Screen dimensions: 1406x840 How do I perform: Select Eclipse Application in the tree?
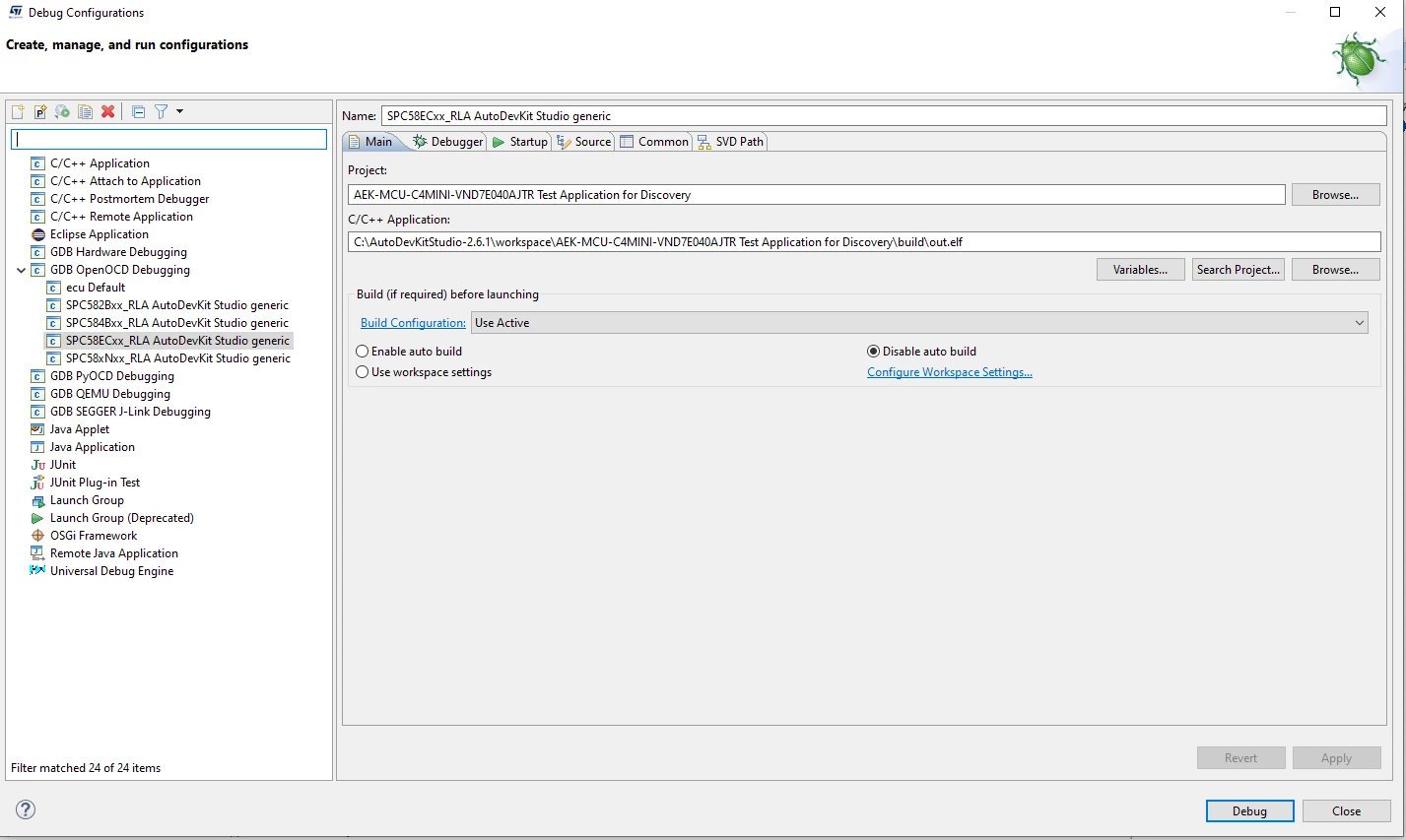(99, 234)
